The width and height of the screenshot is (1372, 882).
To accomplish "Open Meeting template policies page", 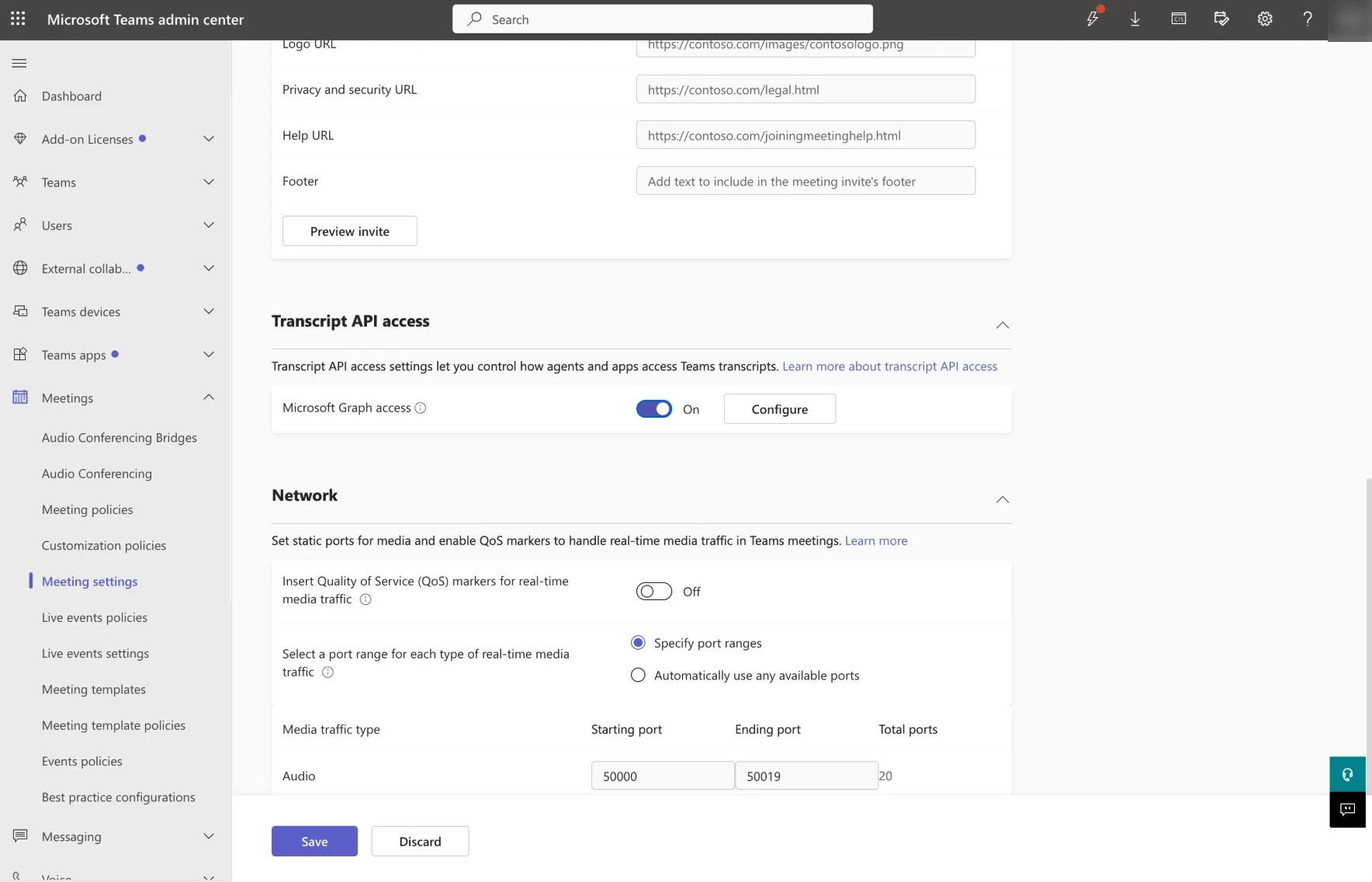I will [114, 725].
